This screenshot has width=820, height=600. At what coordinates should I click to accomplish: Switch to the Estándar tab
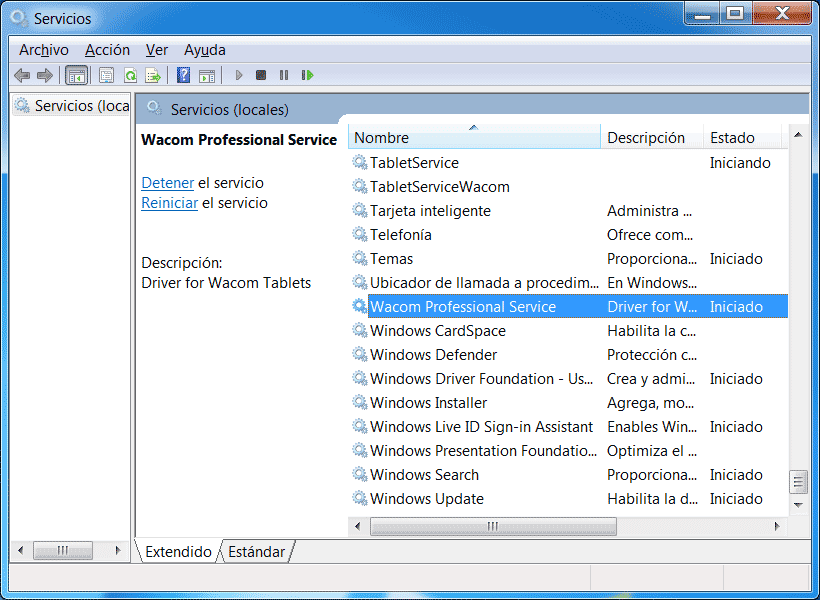pyautogui.click(x=257, y=552)
